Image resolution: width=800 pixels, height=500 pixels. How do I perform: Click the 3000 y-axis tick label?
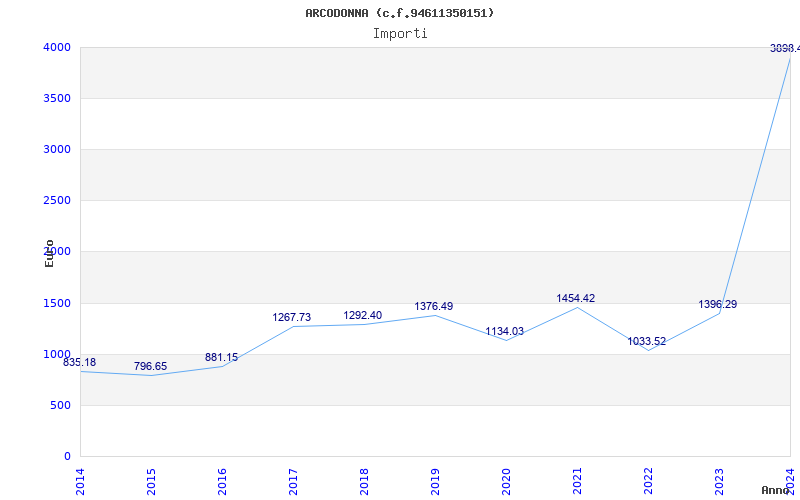coord(57,149)
